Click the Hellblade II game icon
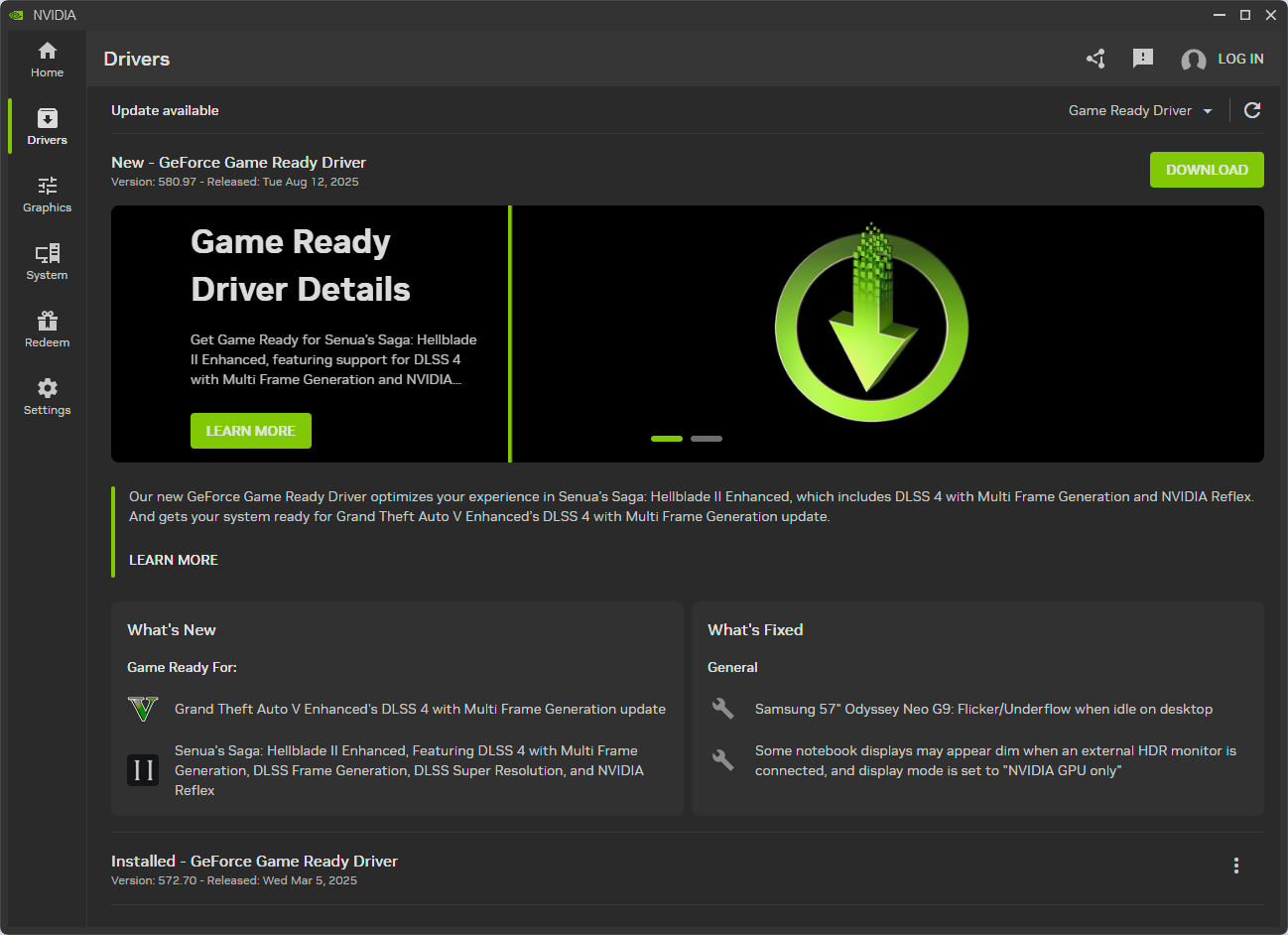Viewport: 1288px width, 935px height. (143, 770)
